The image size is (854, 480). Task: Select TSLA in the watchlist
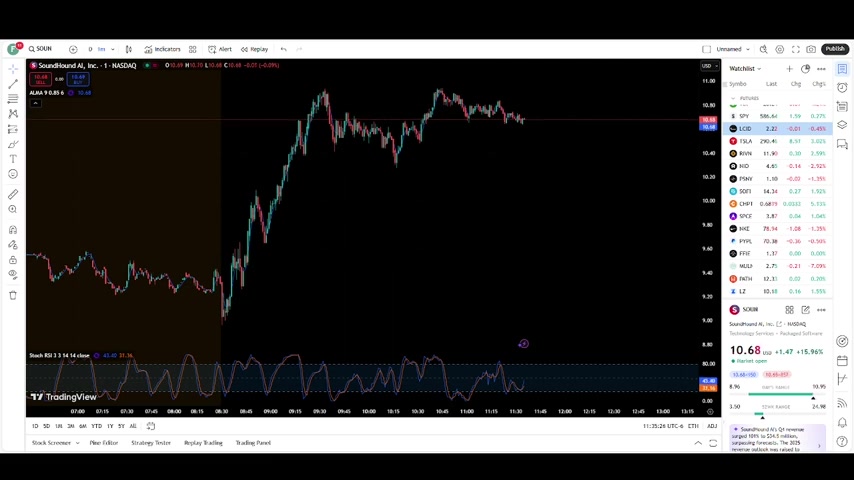[x=778, y=141]
